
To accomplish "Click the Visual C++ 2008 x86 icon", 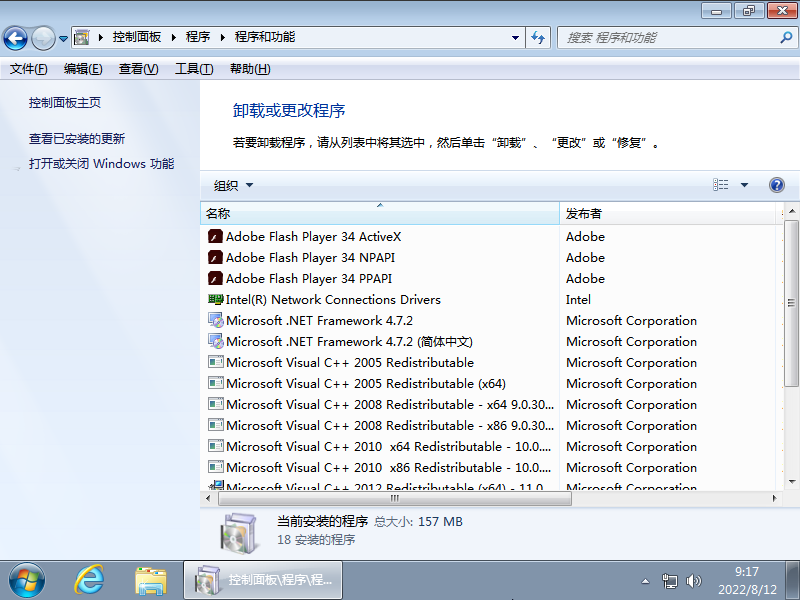I will tap(216, 425).
